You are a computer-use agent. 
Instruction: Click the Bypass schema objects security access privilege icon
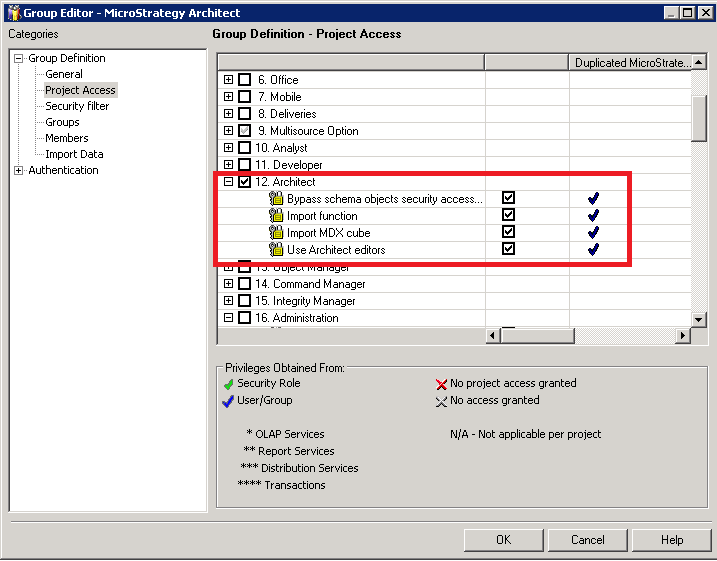[x=276, y=199]
